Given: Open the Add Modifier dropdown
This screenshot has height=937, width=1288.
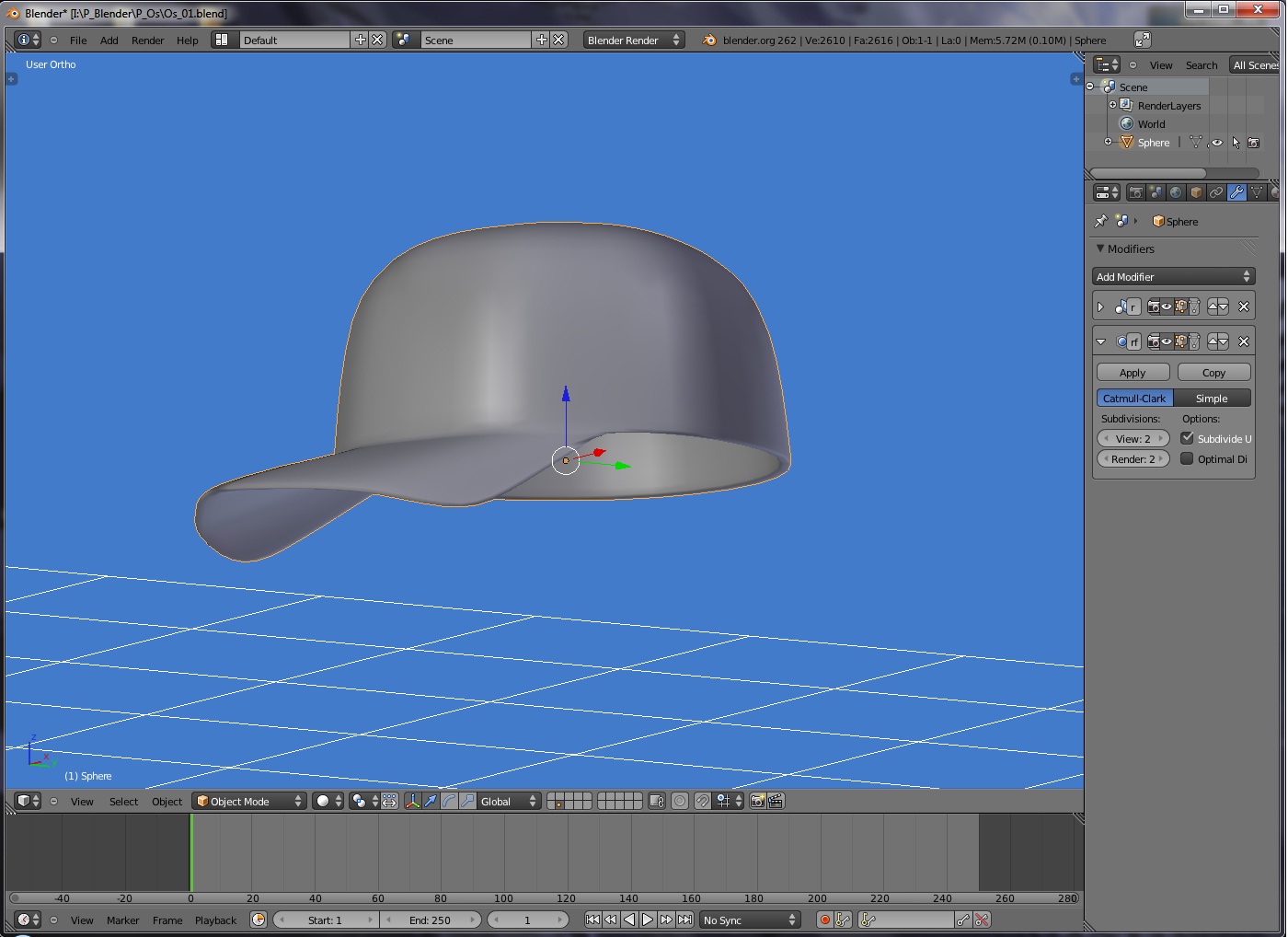Looking at the screenshot, I should pos(1173,276).
